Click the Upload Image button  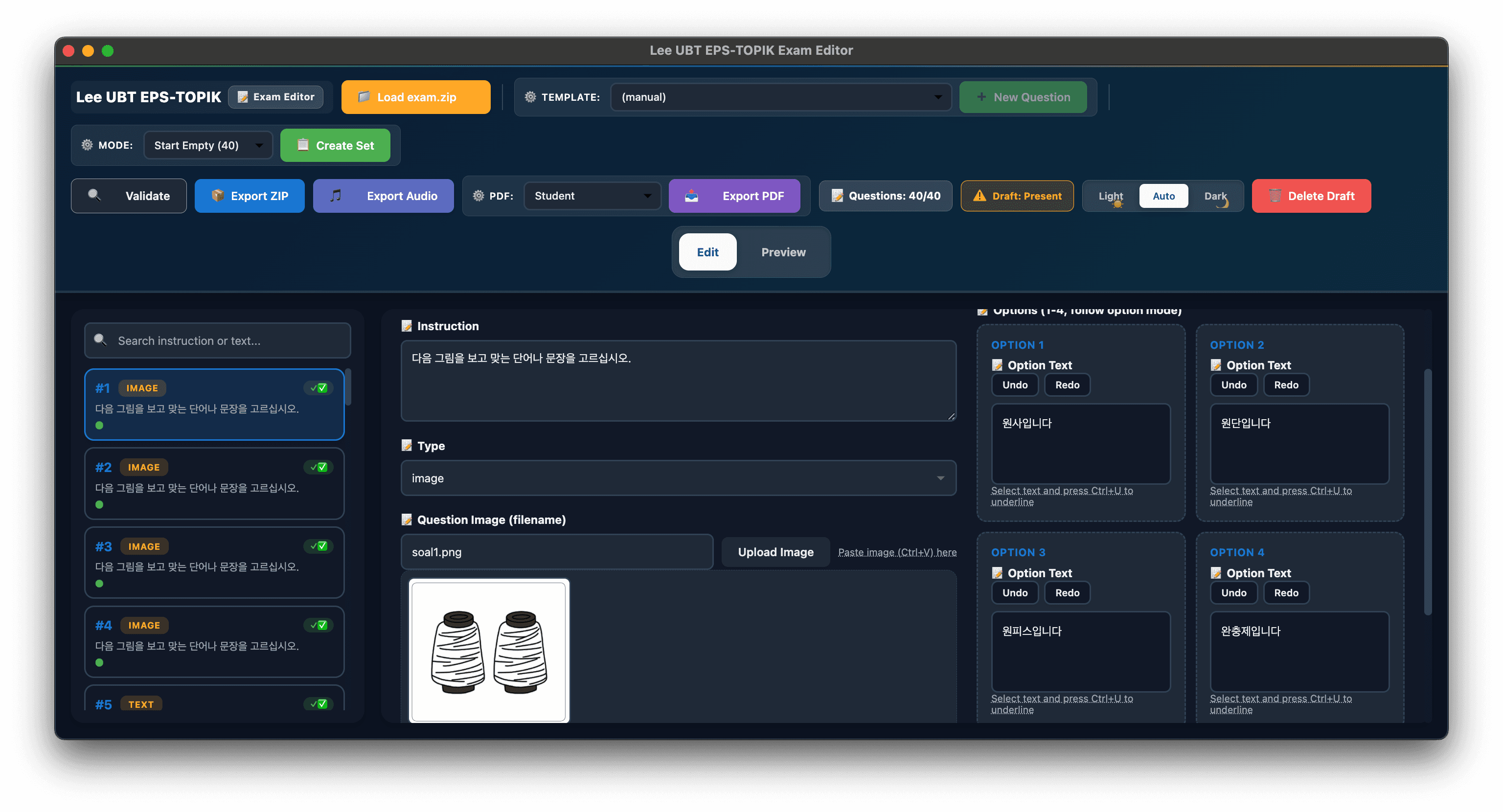tap(775, 552)
